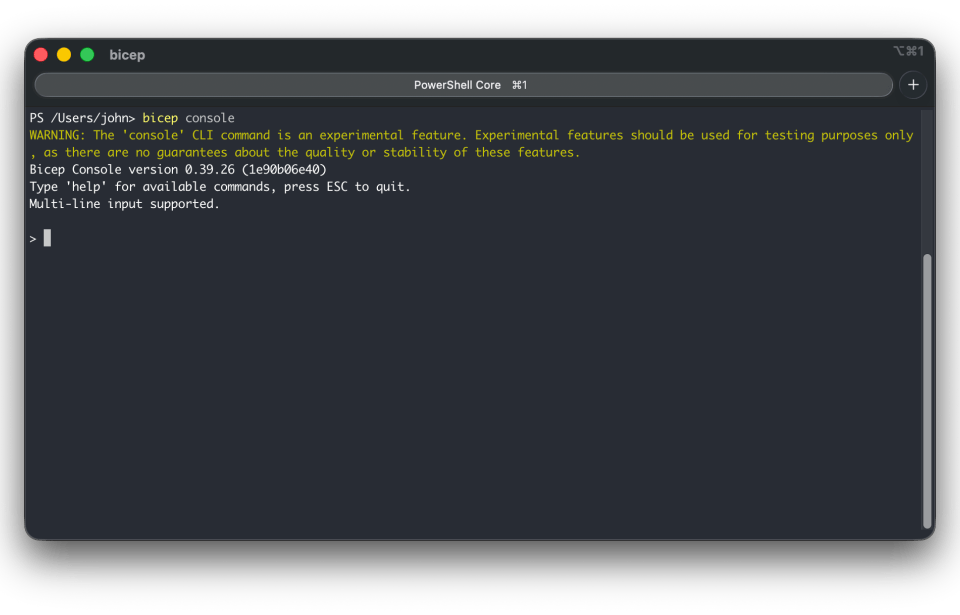Click the yellow 'bicep' command word

pos(160,118)
